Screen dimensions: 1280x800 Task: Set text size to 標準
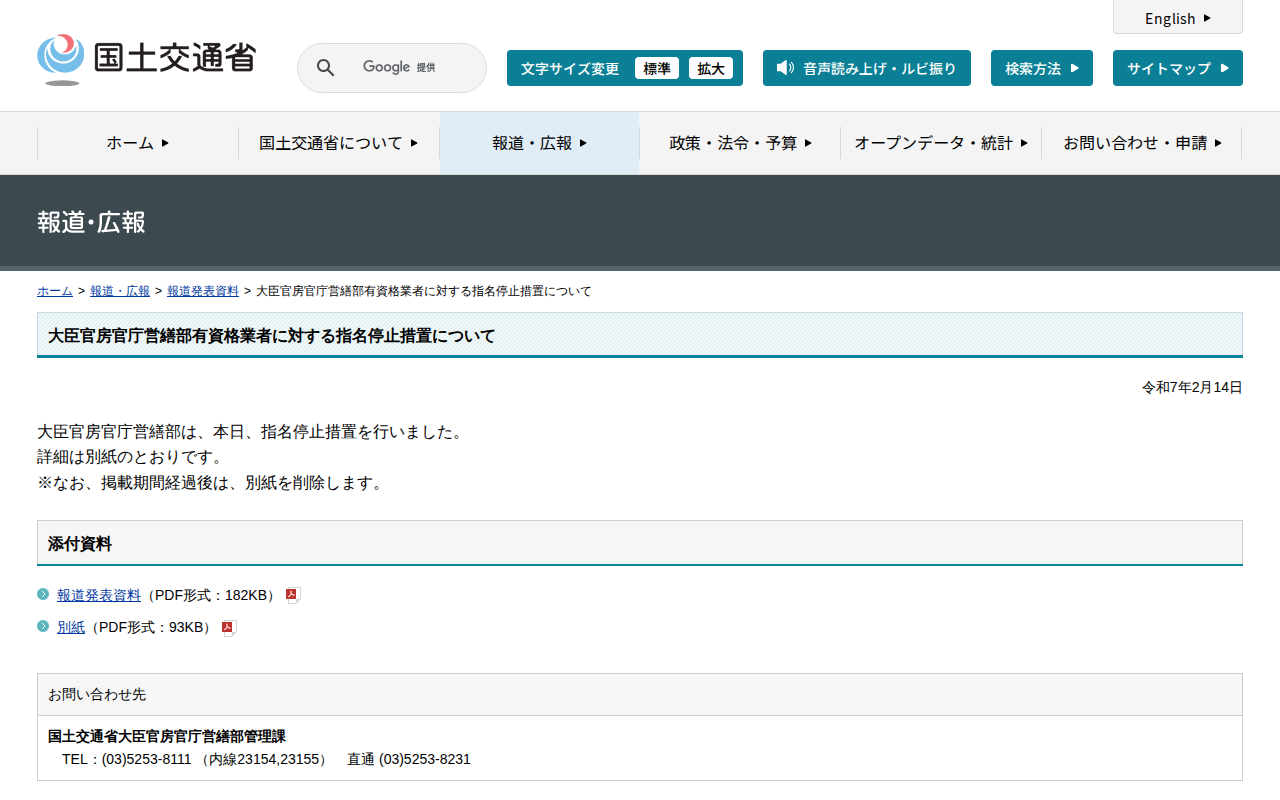[x=656, y=68]
